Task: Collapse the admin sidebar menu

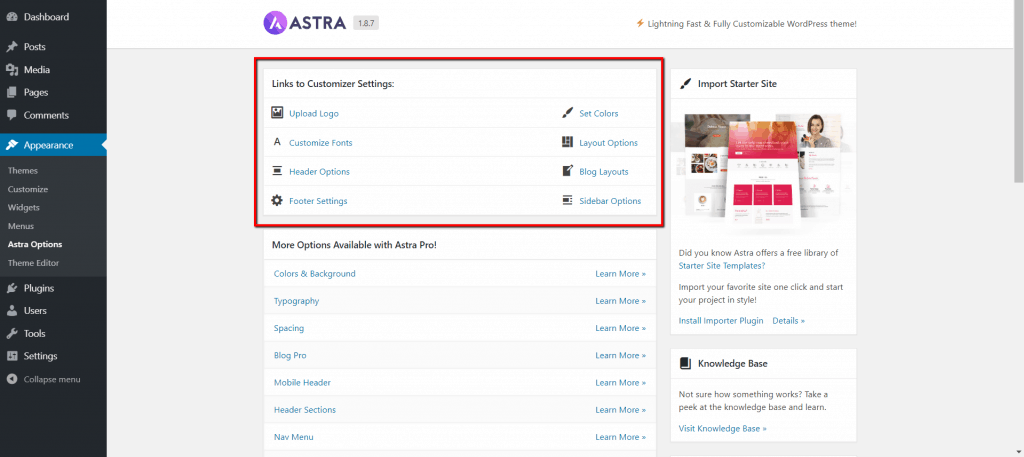Action: pyautogui.click(x=54, y=379)
